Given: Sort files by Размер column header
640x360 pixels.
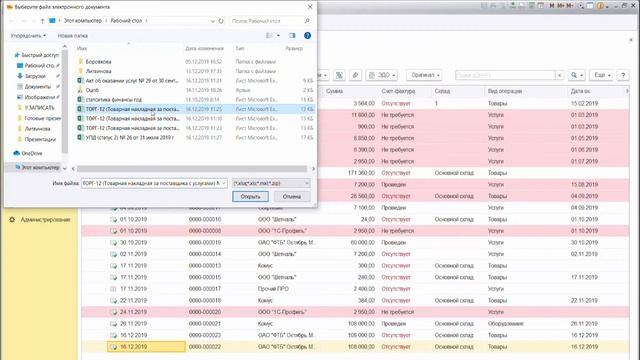Looking at the screenshot, I should coord(294,48).
